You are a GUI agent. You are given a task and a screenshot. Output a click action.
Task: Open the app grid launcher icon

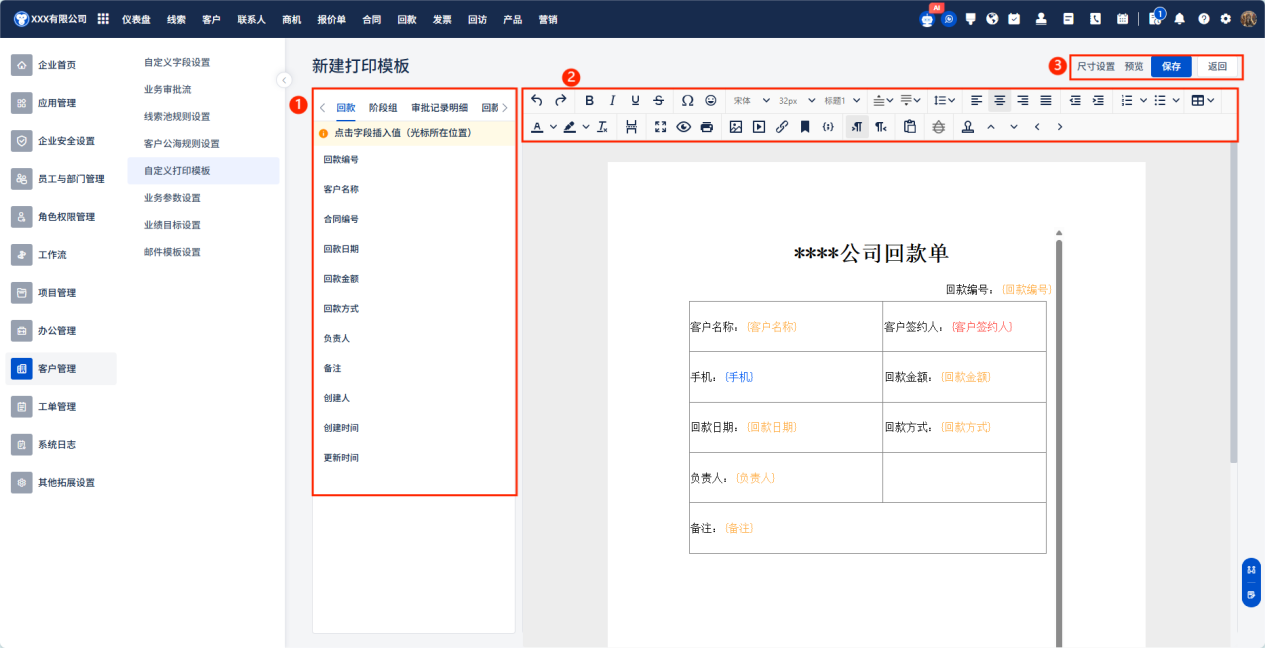click(103, 19)
